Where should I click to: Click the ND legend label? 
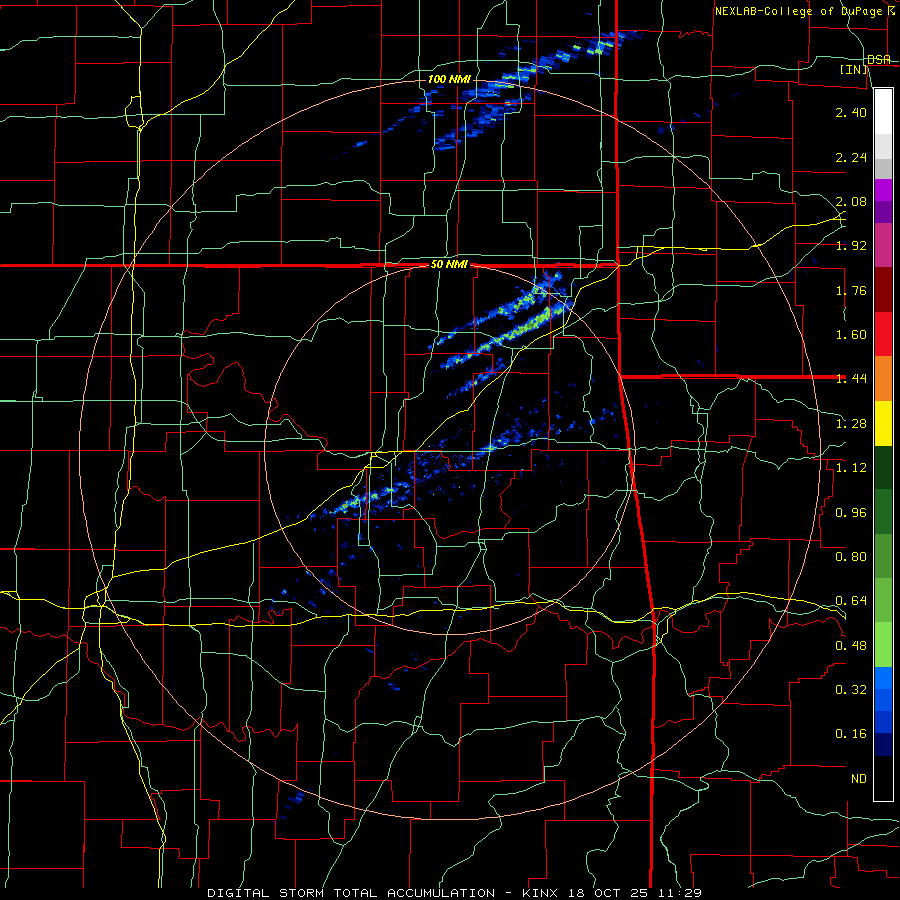tap(859, 779)
